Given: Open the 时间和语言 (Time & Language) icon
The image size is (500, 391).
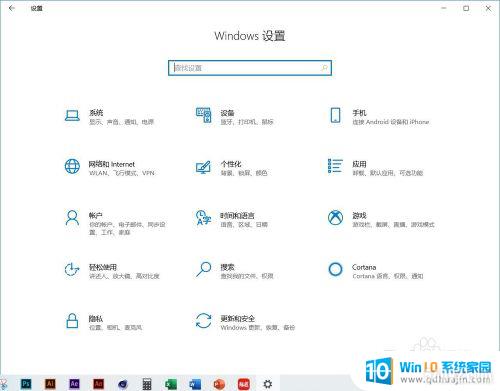Looking at the screenshot, I should point(203,217).
